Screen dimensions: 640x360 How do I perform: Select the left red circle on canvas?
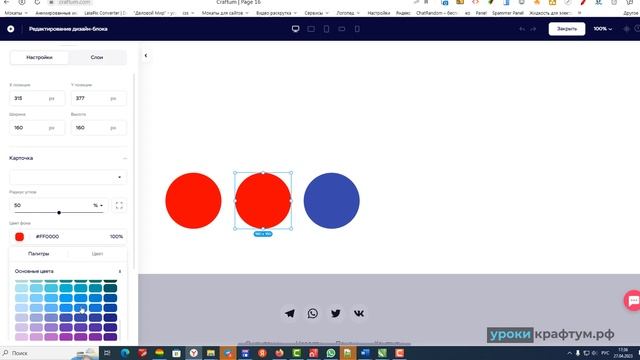click(193, 201)
